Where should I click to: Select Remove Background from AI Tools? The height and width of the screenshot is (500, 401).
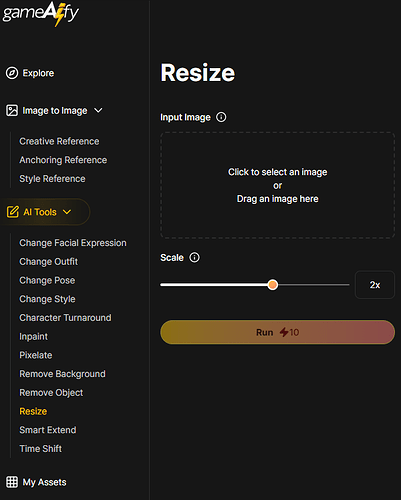click(x=62, y=374)
